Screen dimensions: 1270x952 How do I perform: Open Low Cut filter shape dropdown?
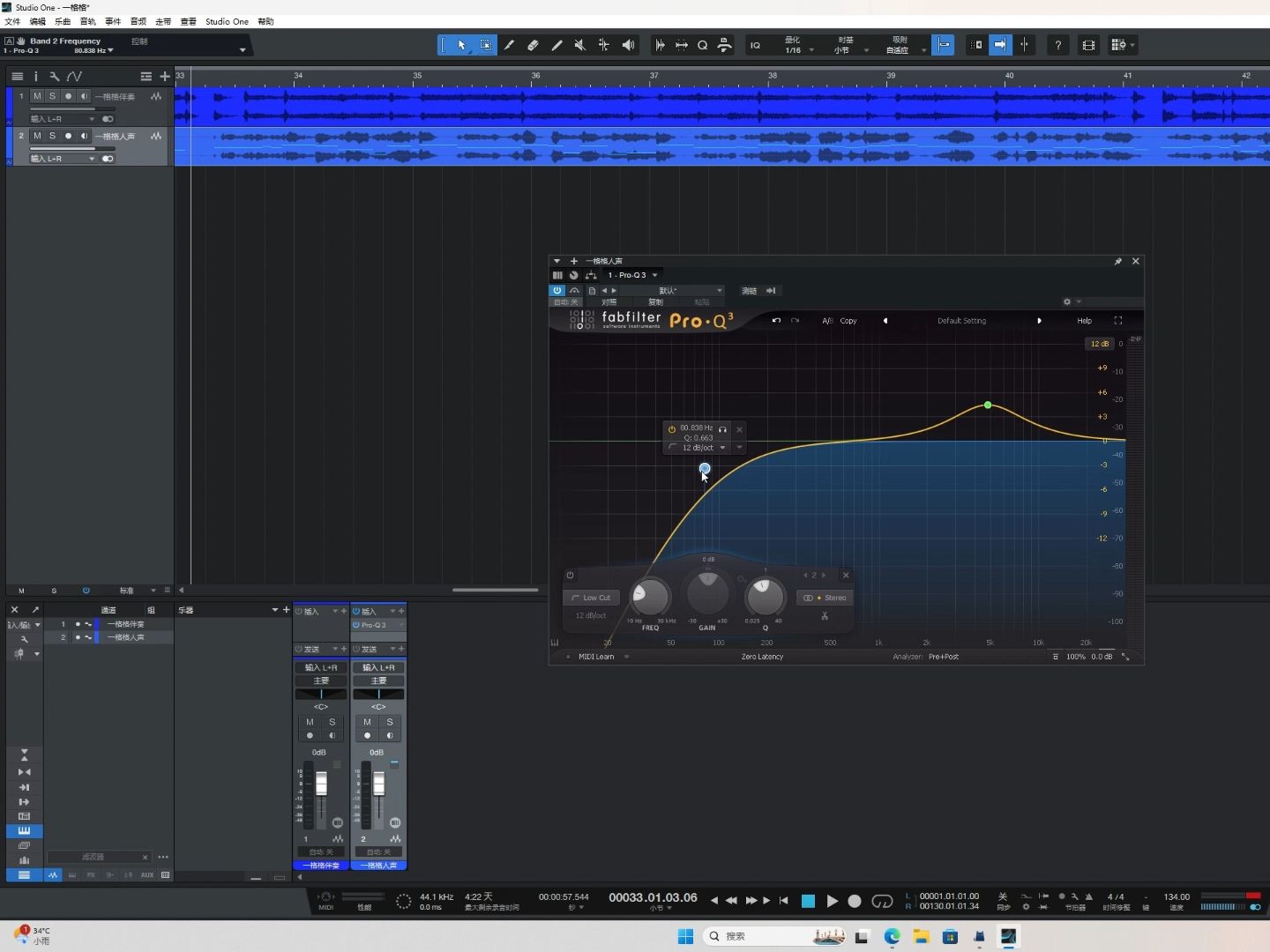(x=591, y=598)
